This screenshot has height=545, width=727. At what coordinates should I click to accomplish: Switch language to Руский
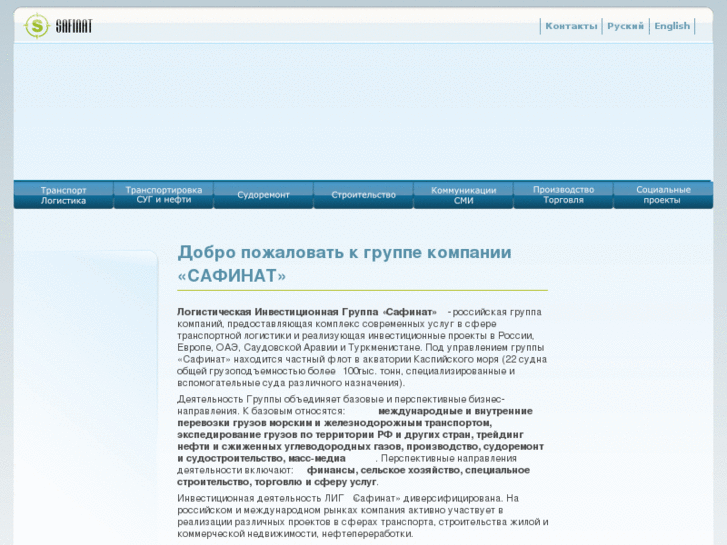pos(625,26)
